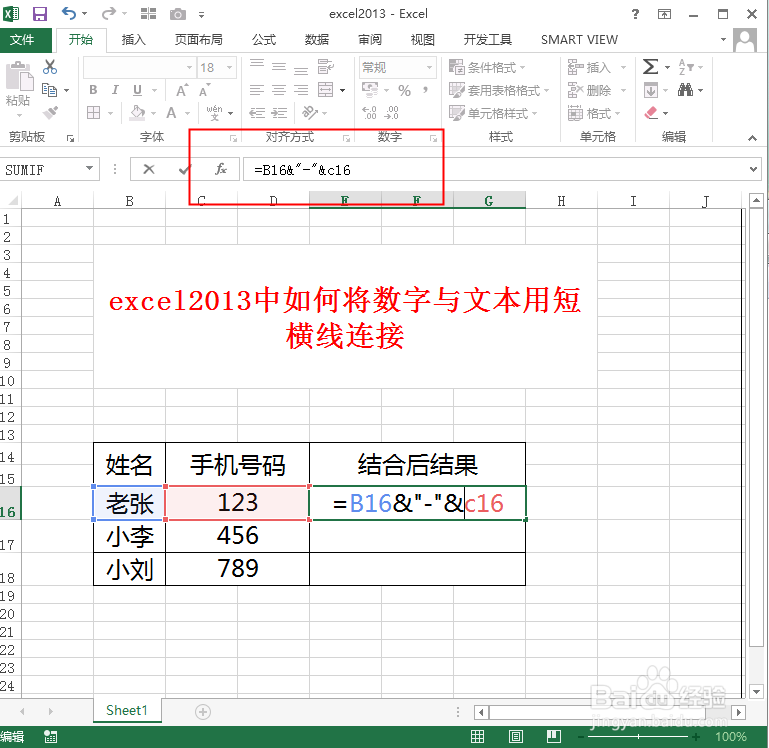
Task: Switch to the 页面布局 ribbon tab
Action: coord(199,39)
